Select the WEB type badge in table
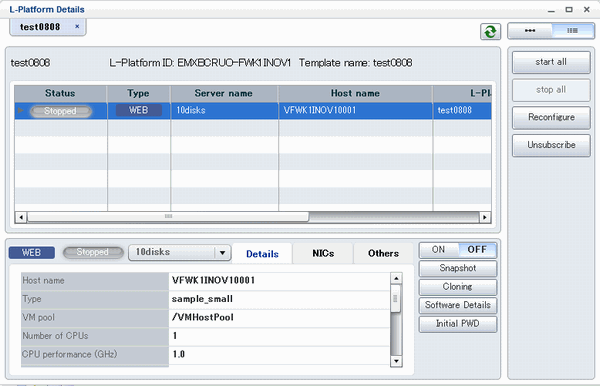600x386 pixels. [139, 110]
